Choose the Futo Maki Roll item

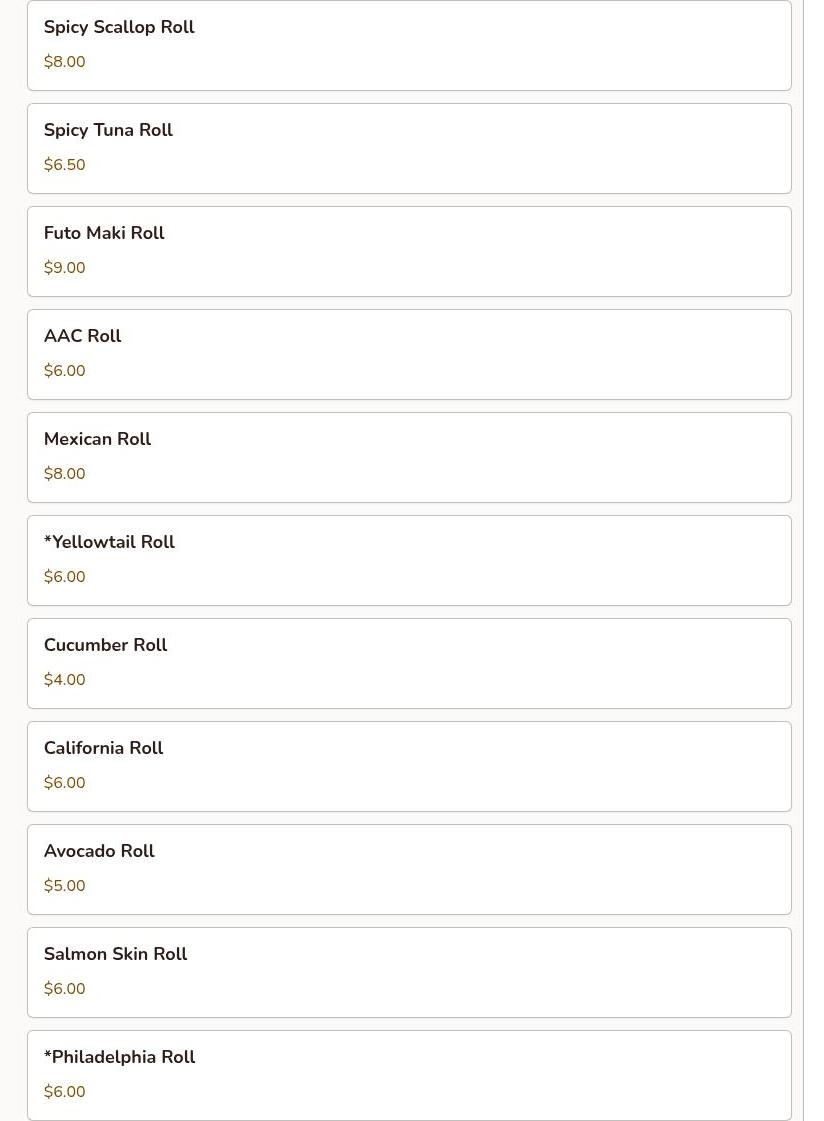point(409,252)
